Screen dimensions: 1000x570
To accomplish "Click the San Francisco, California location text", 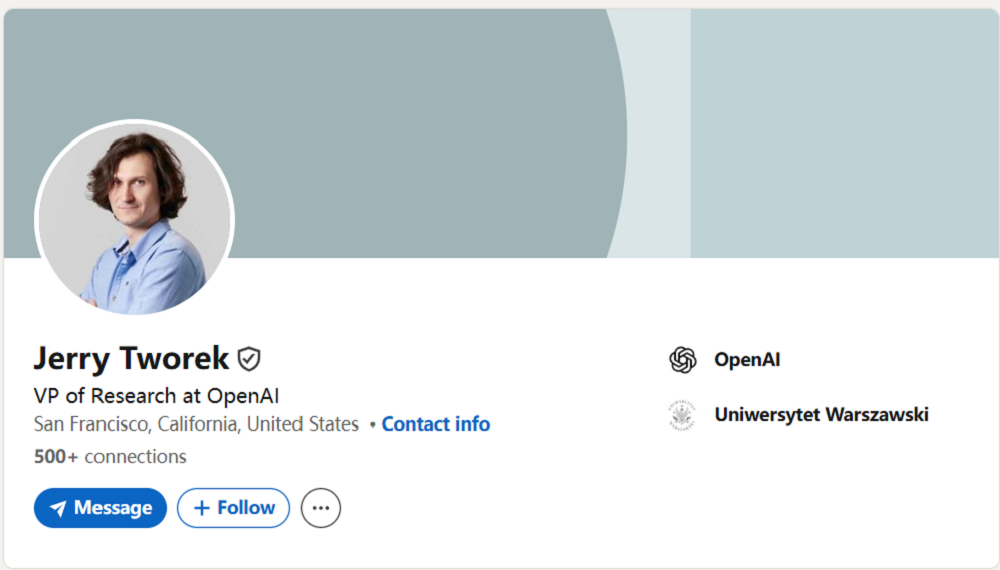I will click(x=196, y=424).
